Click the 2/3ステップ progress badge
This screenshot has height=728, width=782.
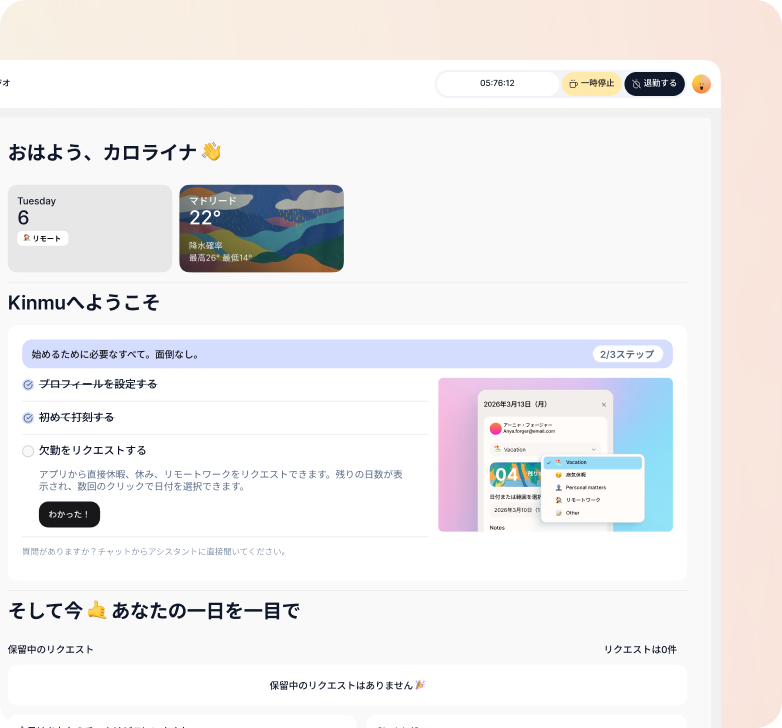click(x=627, y=354)
